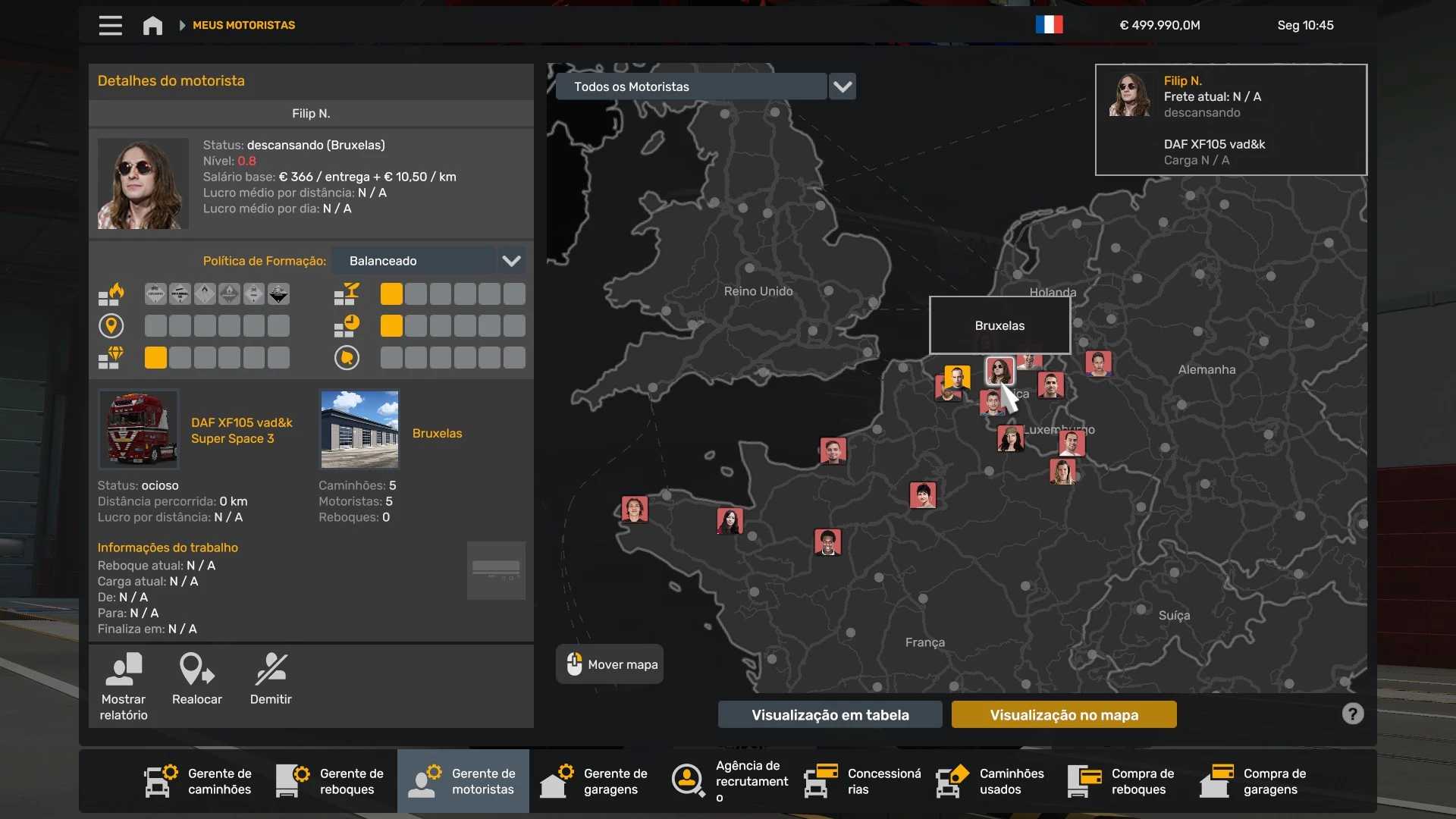Click the chevron next to Balanceado
The image size is (1456, 819).
pyautogui.click(x=512, y=261)
